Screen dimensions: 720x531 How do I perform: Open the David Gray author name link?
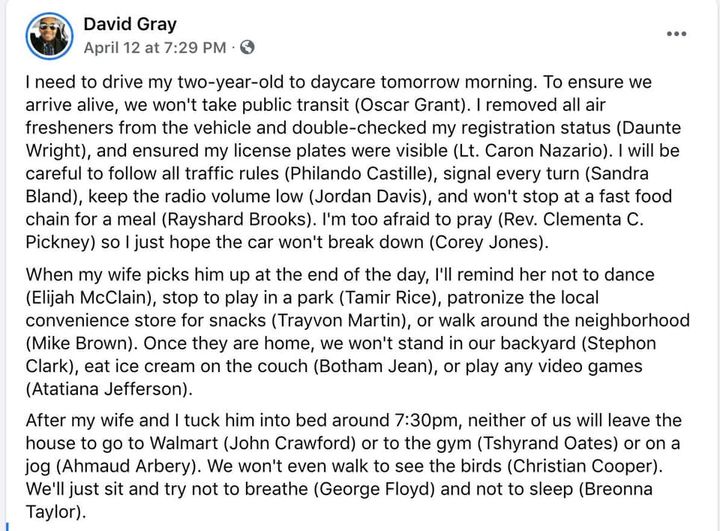pos(130,23)
